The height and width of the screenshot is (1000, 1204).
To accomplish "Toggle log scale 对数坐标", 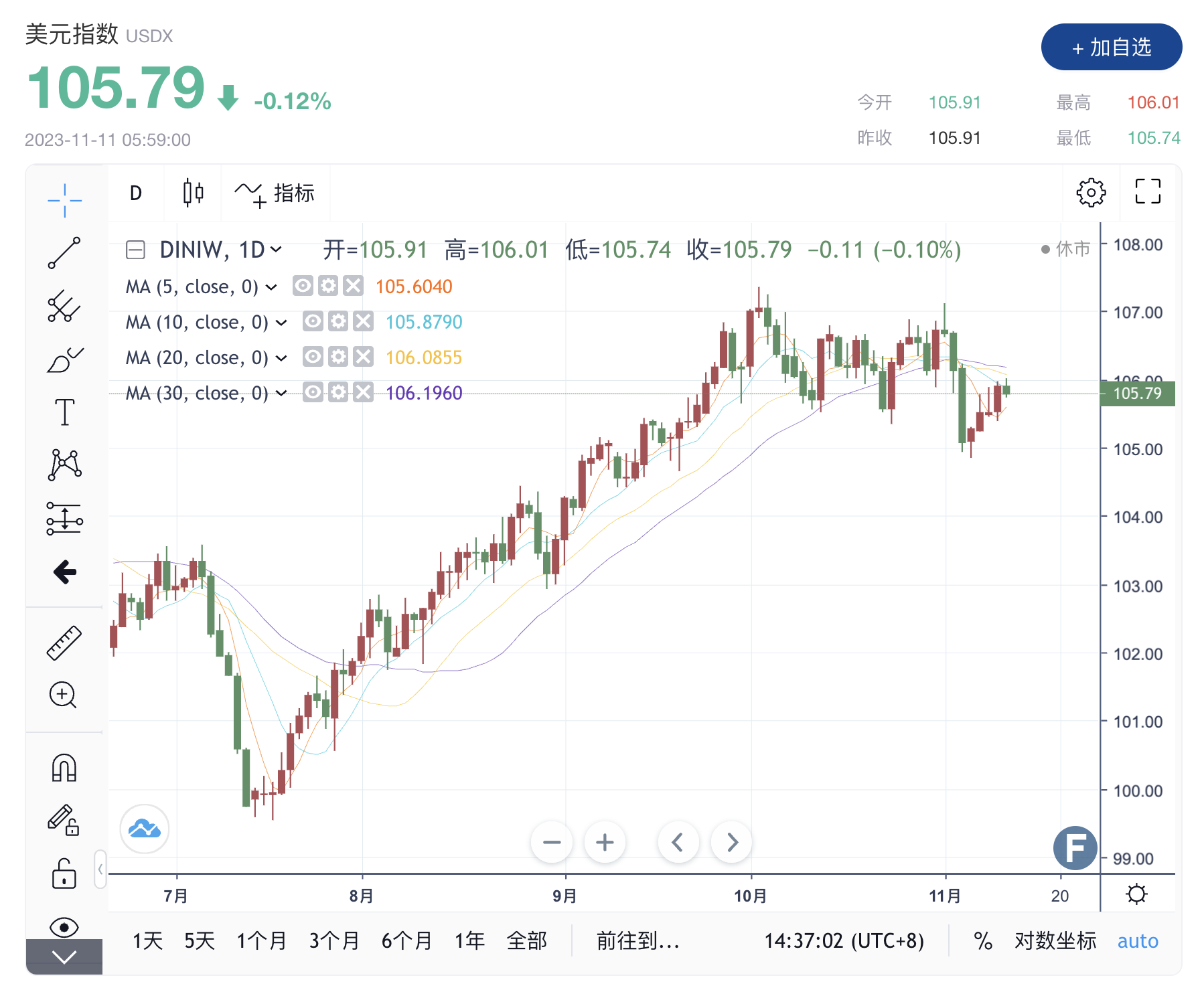I will point(1055,941).
